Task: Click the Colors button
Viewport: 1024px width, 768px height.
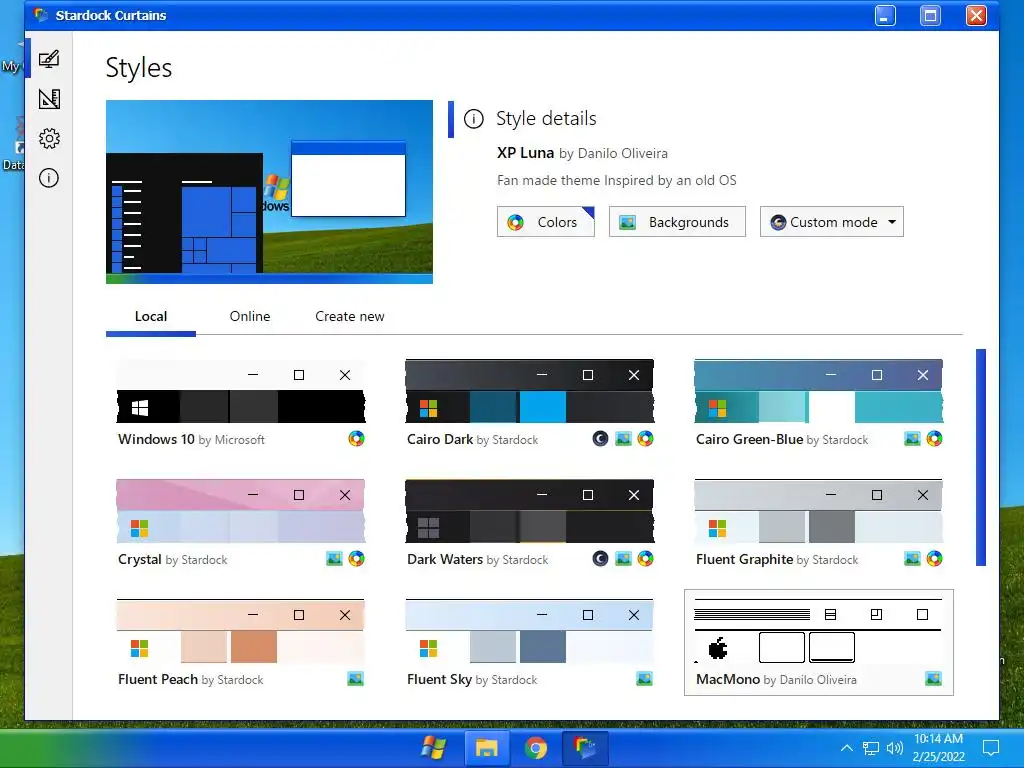Action: tap(546, 222)
